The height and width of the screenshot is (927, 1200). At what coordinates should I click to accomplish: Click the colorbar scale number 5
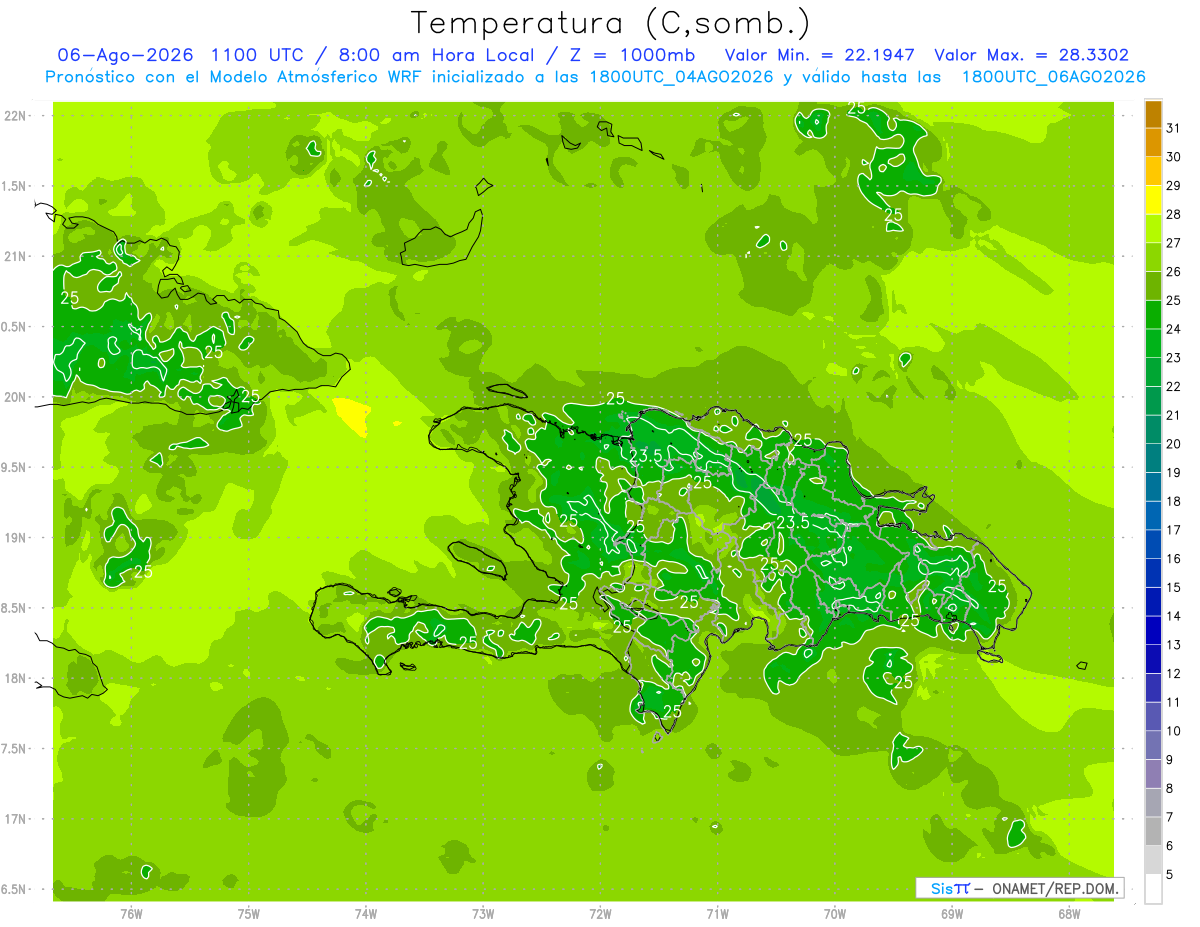(1170, 875)
